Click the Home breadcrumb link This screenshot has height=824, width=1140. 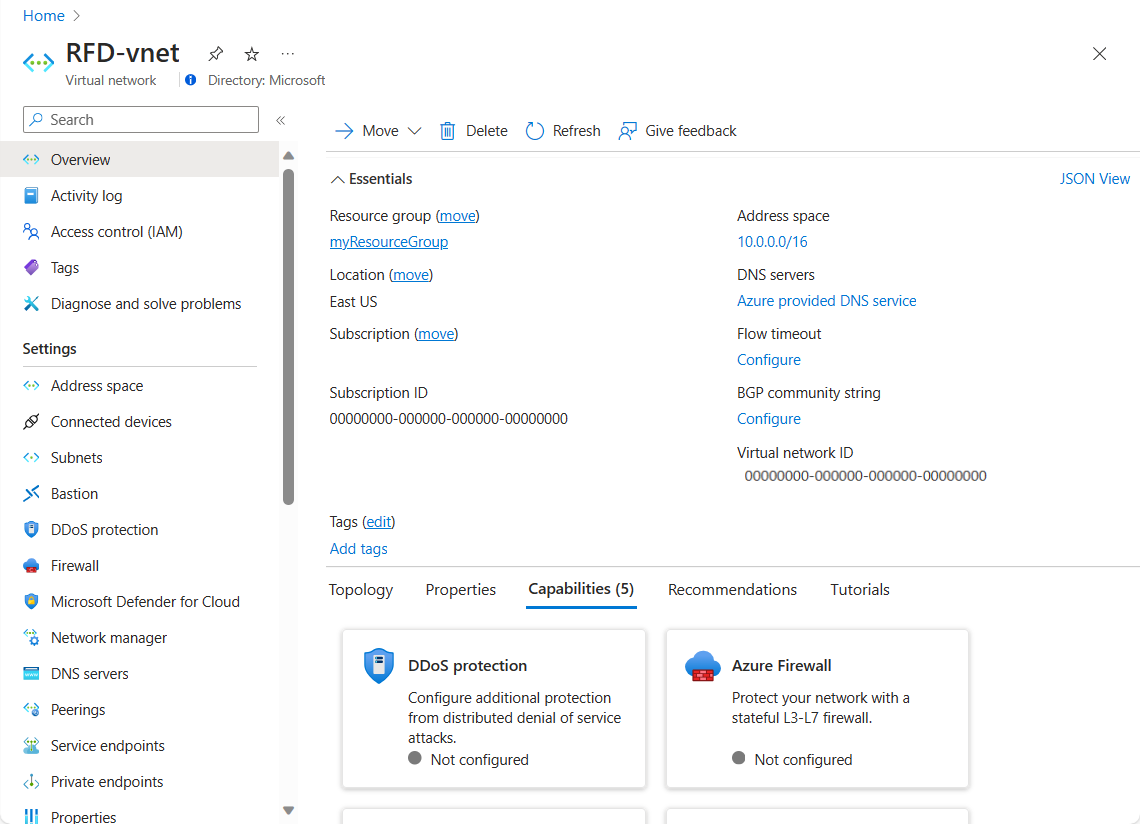[44, 16]
